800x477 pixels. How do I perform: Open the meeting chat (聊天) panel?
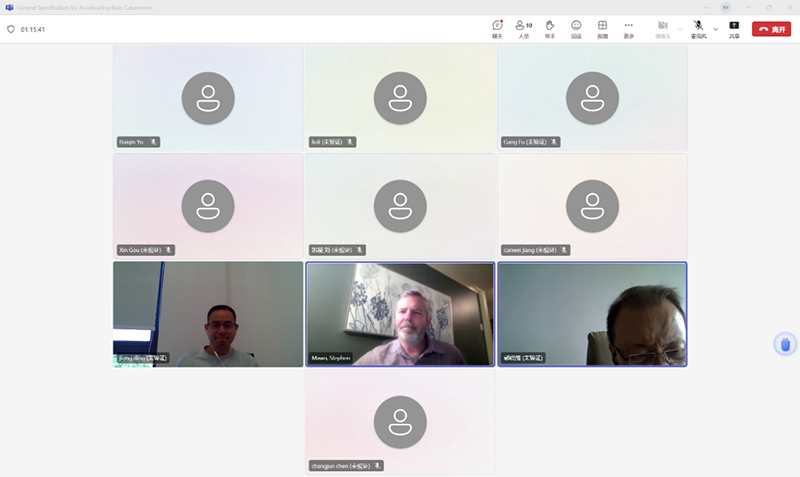coord(497,29)
